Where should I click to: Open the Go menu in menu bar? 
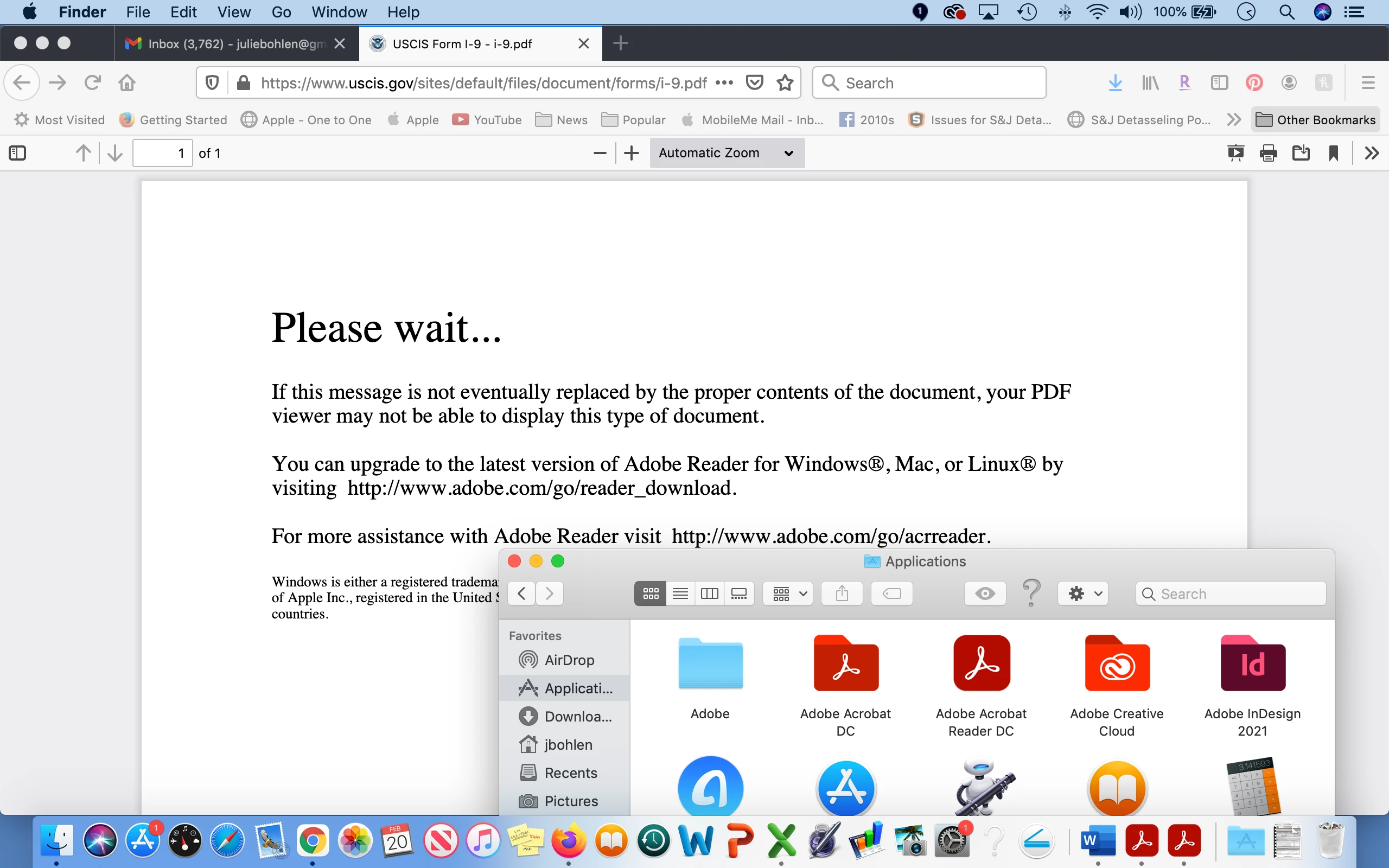tap(281, 12)
